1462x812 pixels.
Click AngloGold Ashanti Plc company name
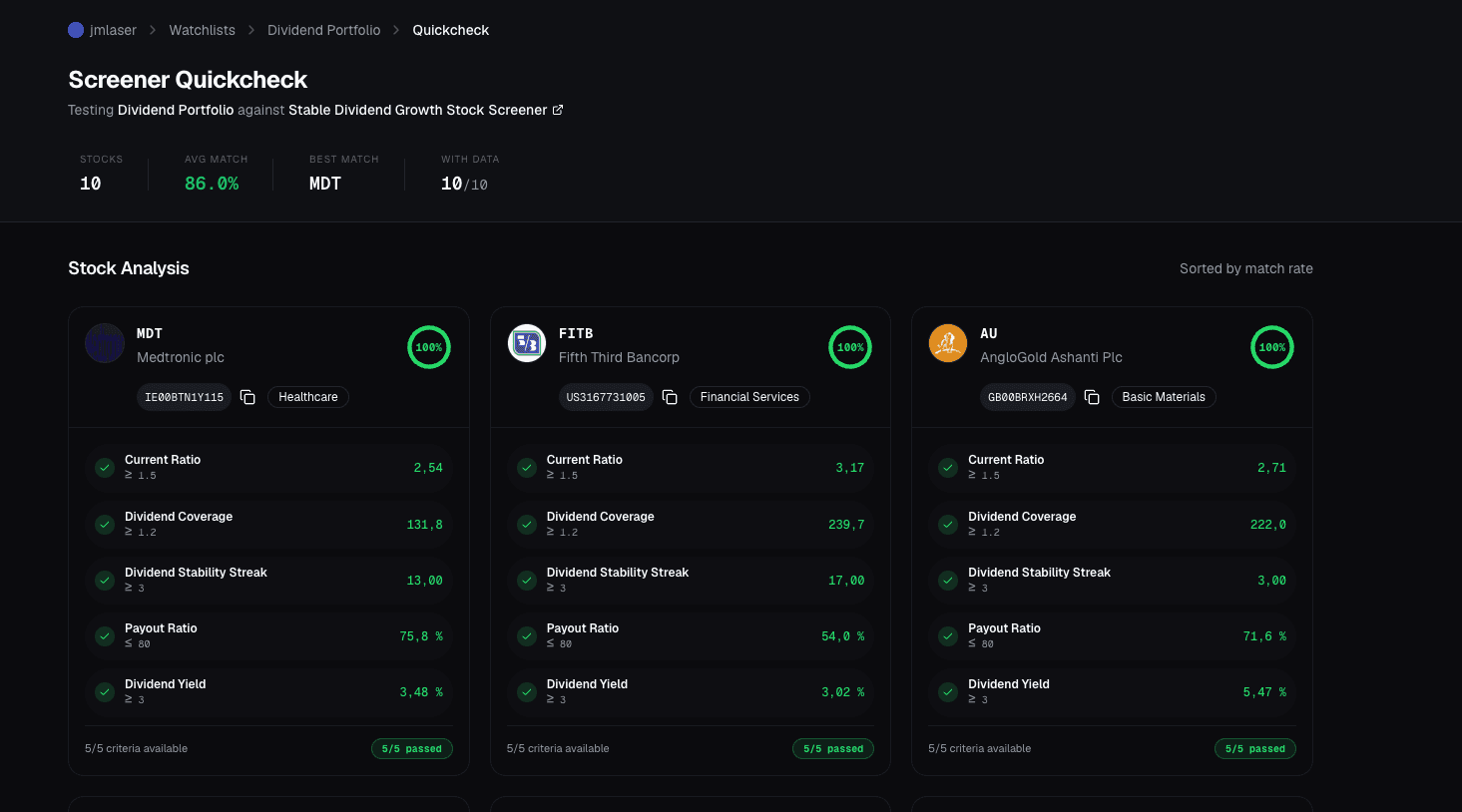click(1051, 357)
